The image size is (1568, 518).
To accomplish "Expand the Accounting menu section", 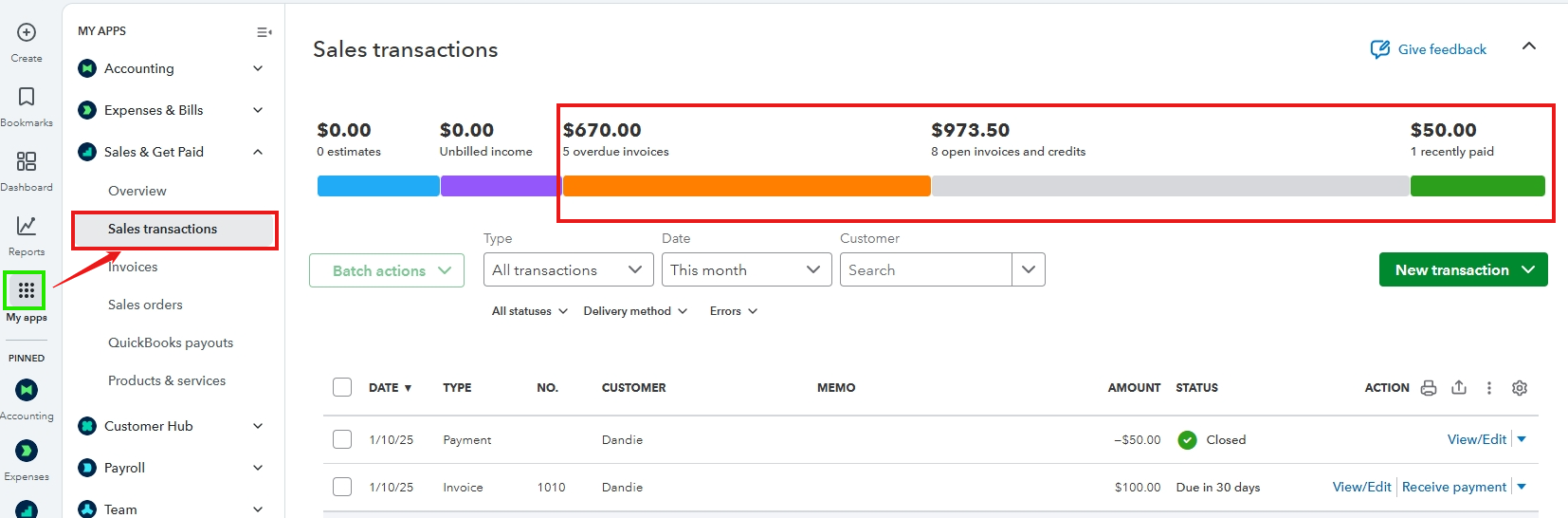I will [258, 68].
